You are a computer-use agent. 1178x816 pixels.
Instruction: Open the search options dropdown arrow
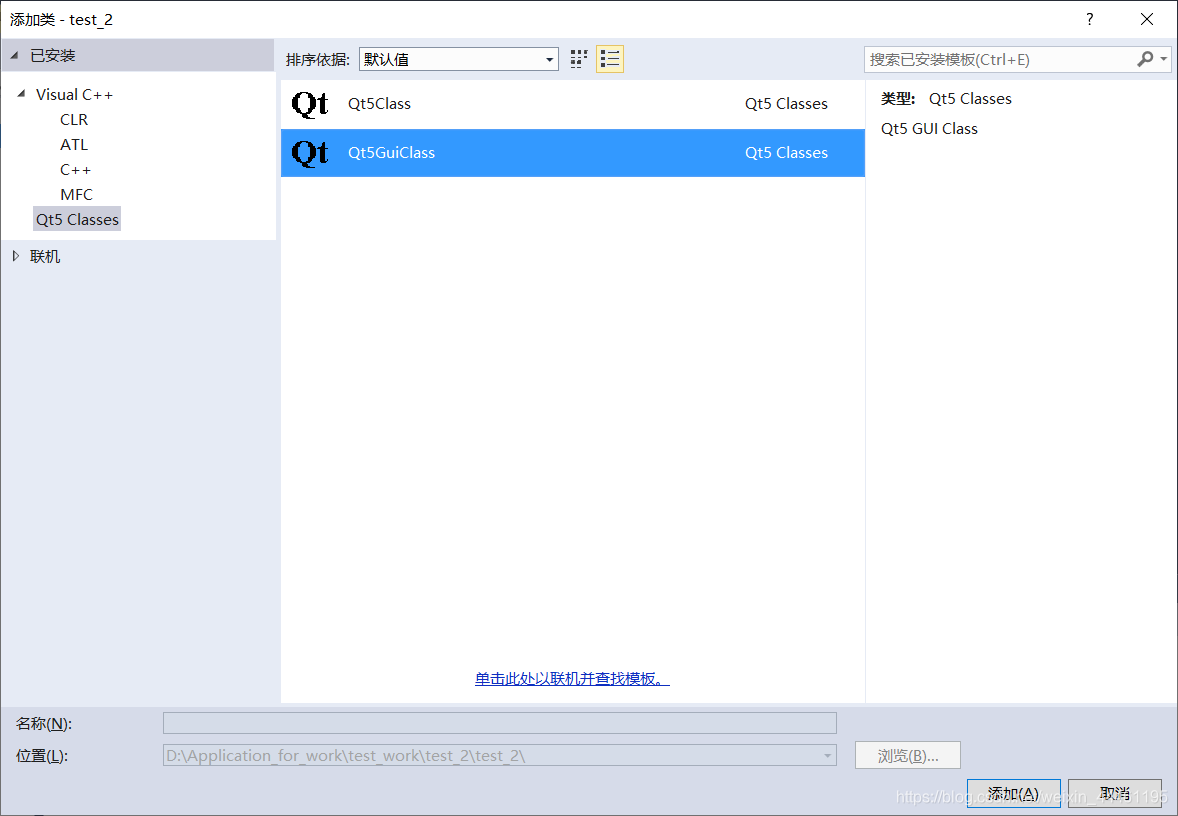point(1164,59)
